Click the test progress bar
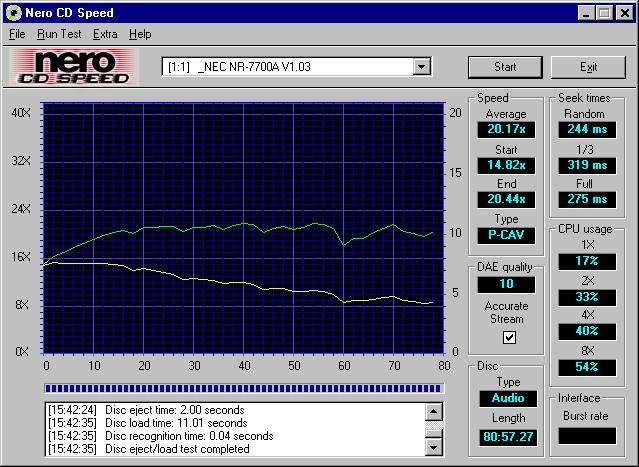Screen dimensions: 639x467 coord(243,388)
